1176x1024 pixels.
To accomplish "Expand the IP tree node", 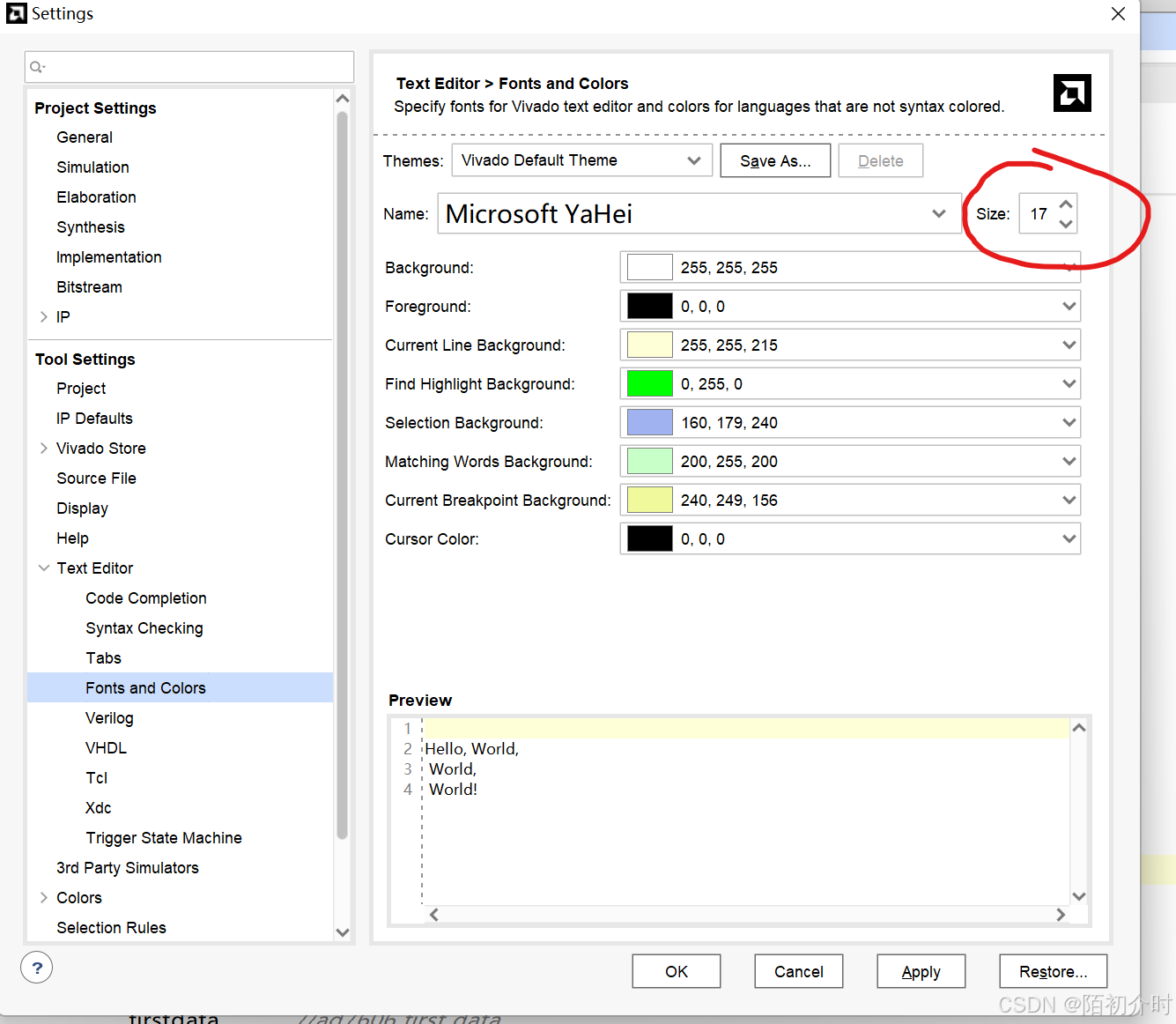I will click(x=43, y=317).
